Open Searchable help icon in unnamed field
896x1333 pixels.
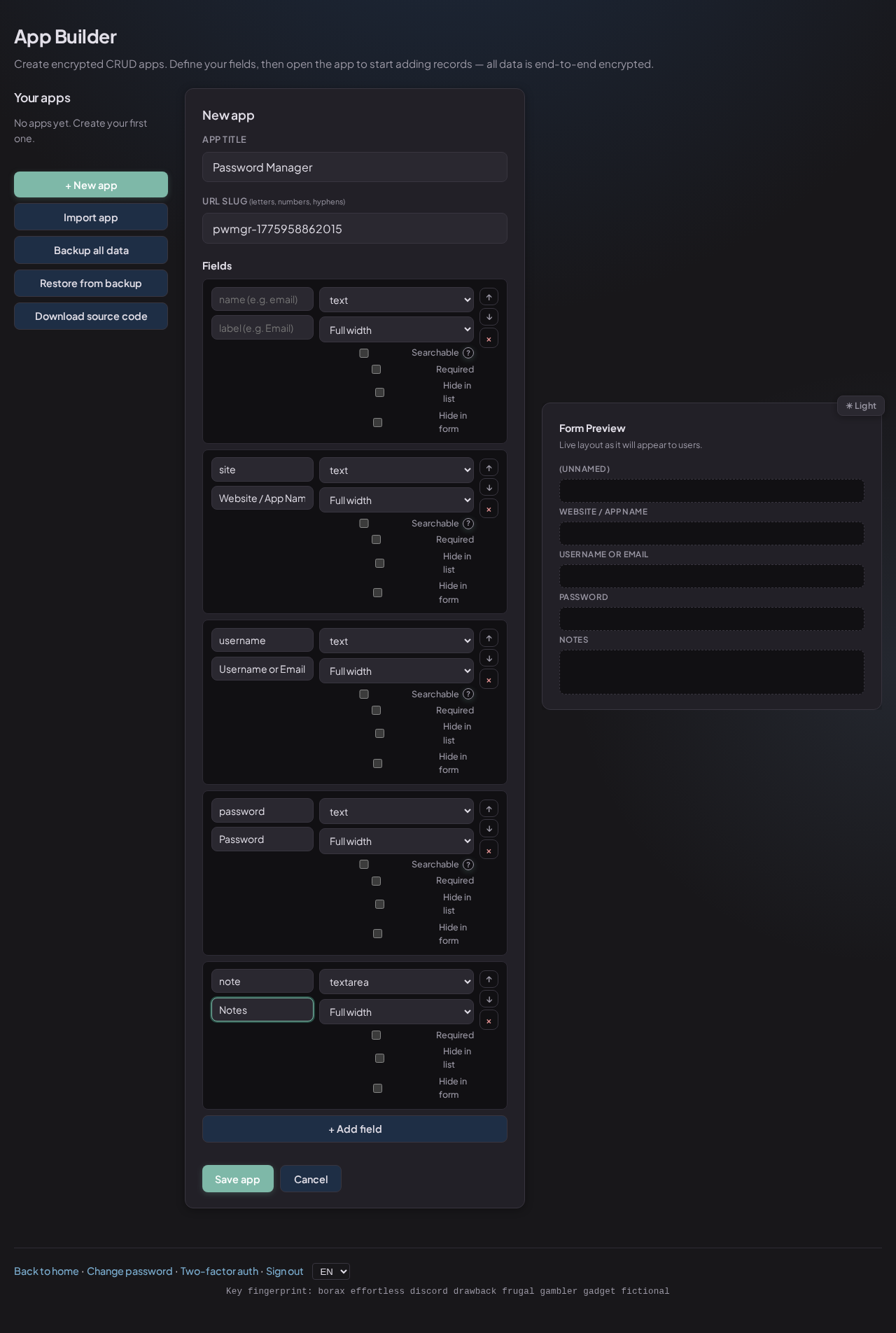tap(468, 353)
